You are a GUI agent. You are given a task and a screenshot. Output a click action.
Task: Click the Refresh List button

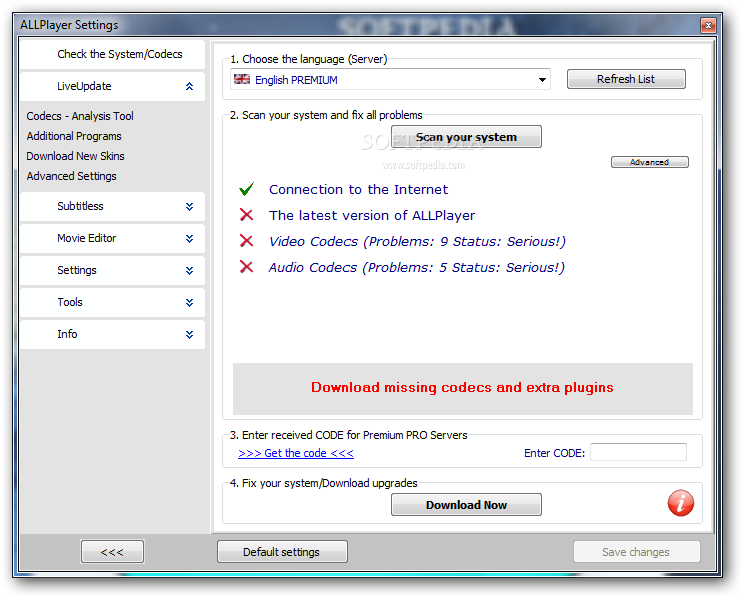click(x=626, y=79)
